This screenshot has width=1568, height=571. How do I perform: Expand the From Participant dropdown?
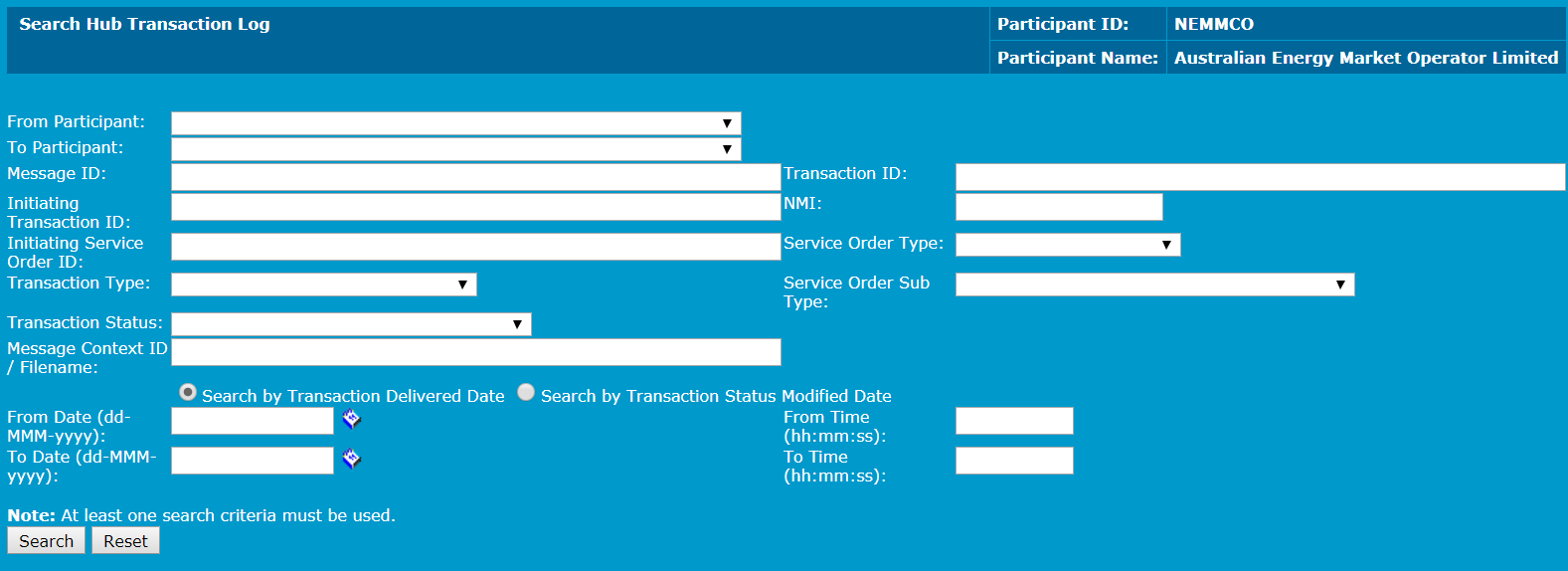pyautogui.click(x=455, y=123)
